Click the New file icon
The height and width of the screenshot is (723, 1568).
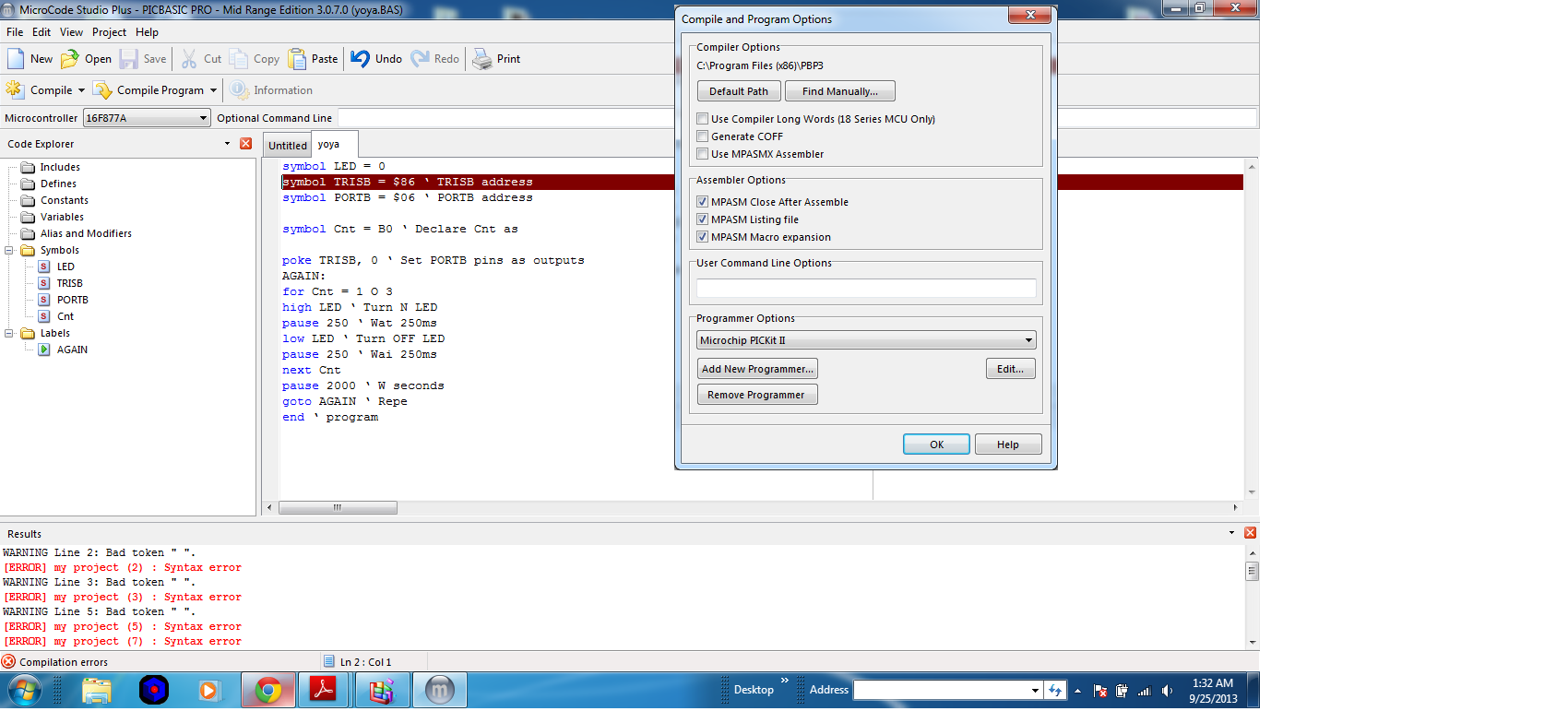click(x=16, y=59)
